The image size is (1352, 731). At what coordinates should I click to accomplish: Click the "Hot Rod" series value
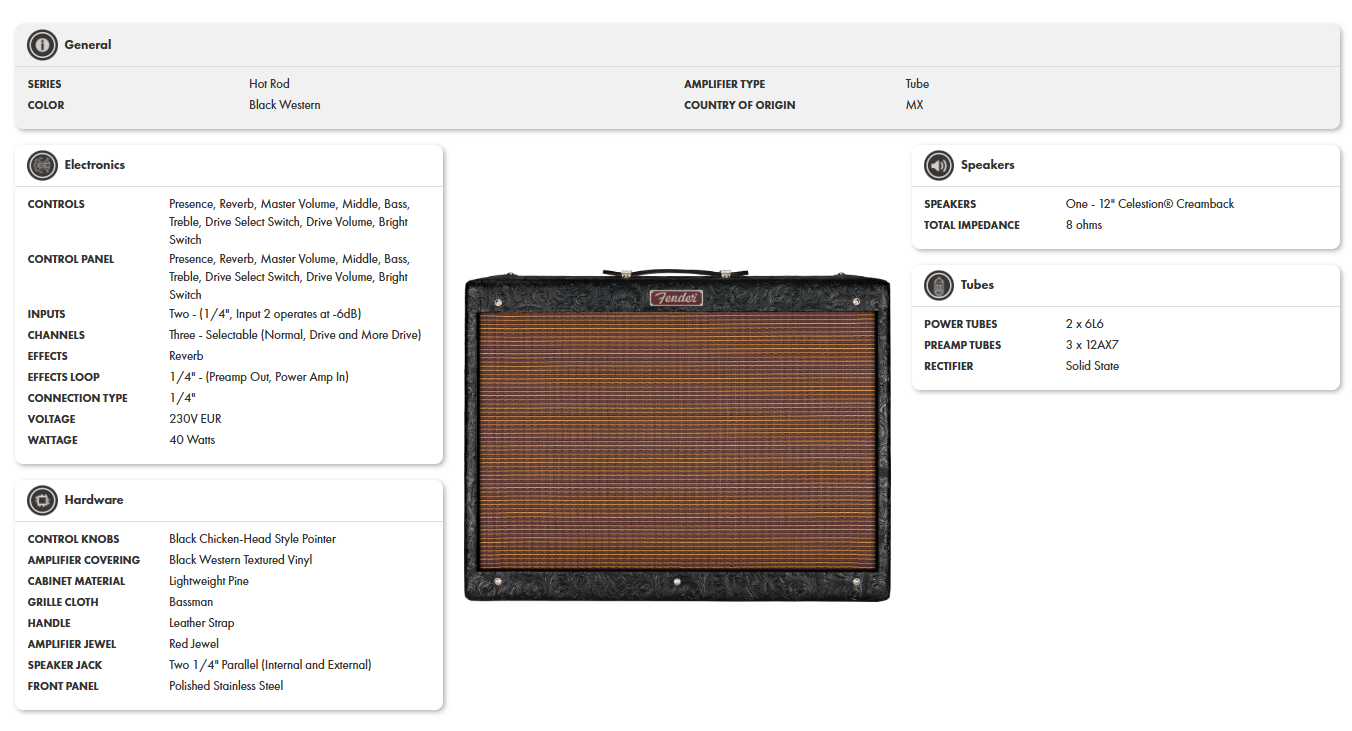(x=269, y=84)
